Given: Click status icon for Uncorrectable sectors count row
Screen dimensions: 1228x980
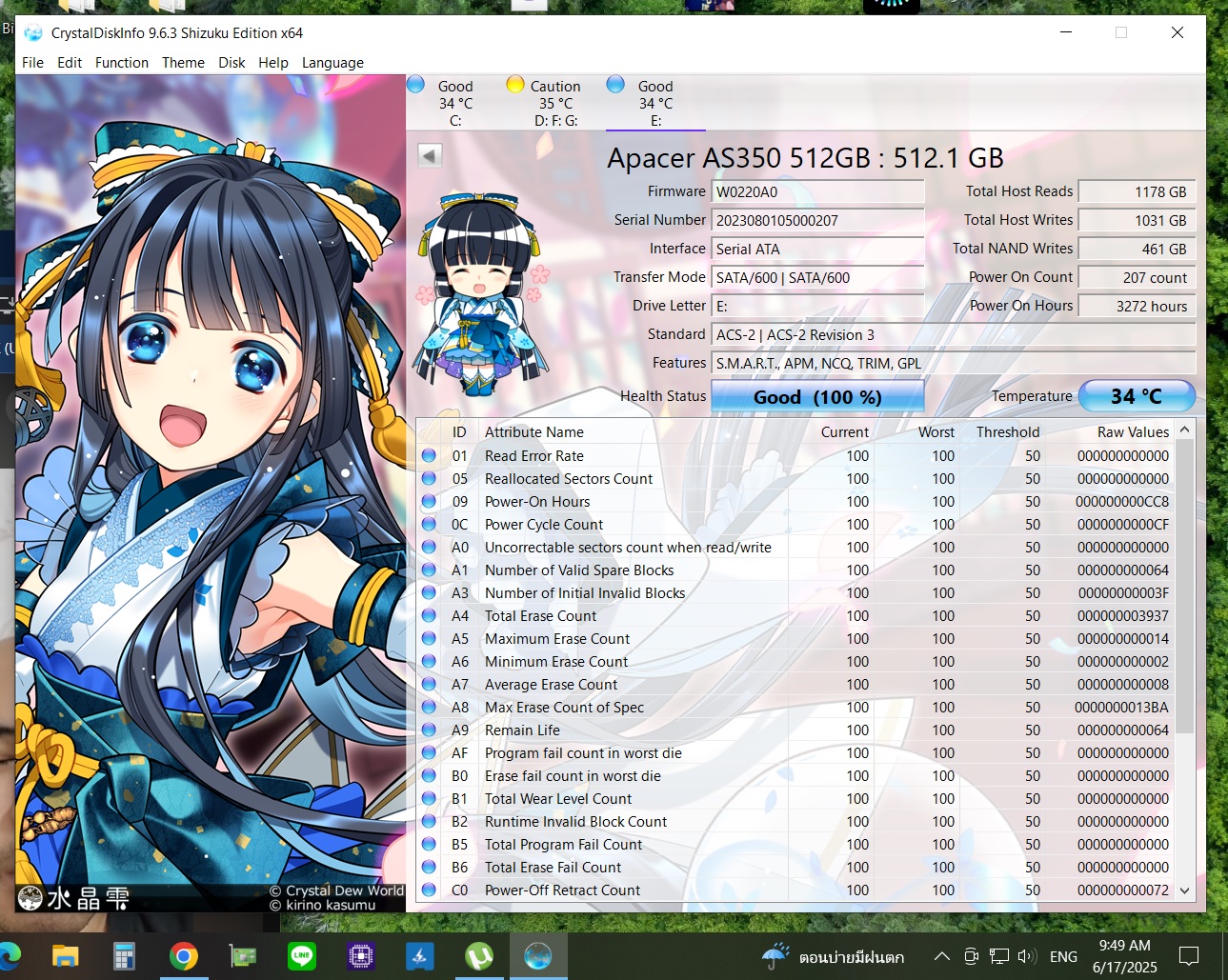Looking at the screenshot, I should coord(429,548).
